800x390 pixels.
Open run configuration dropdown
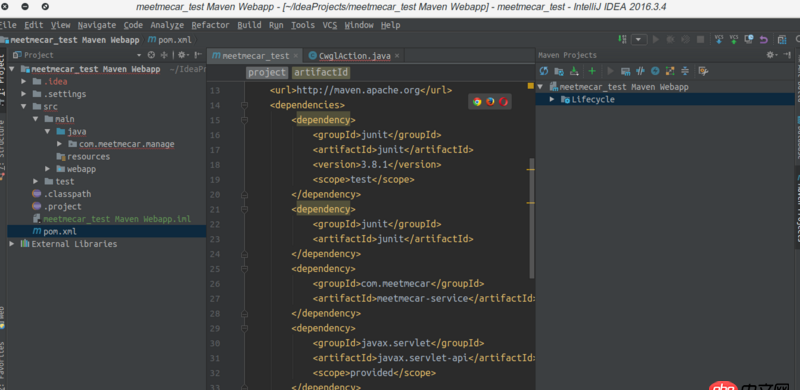(639, 39)
